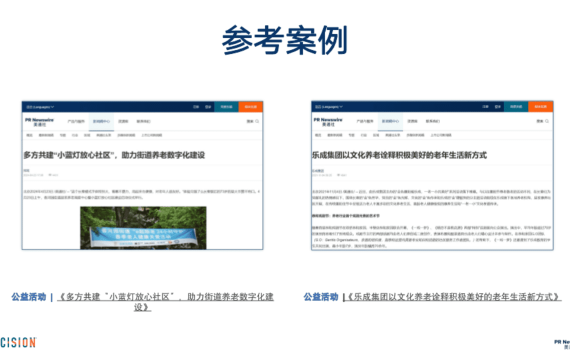Screen dimensions: 570x360
Task: Click the CISION logo at bottom left
Action: coord(18,342)
